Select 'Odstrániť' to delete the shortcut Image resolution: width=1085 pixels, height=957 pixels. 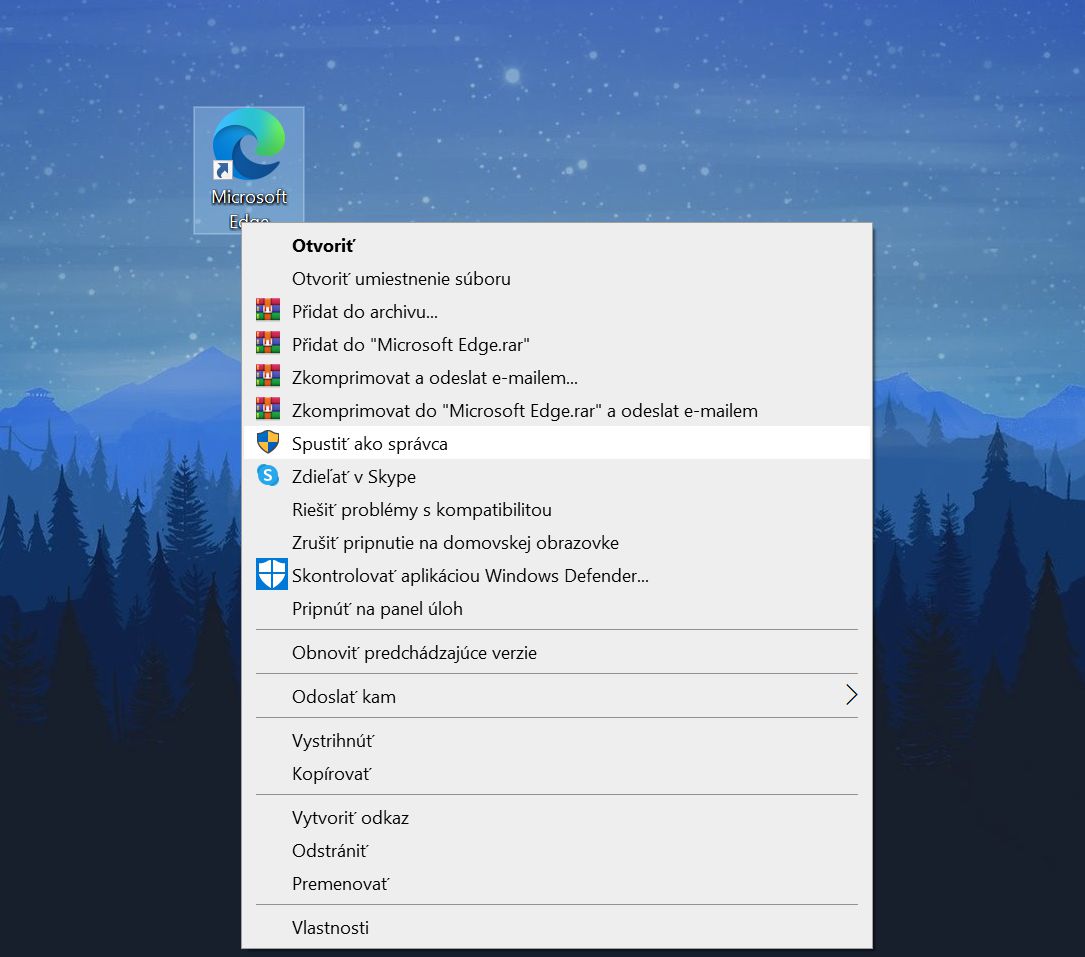556,851
